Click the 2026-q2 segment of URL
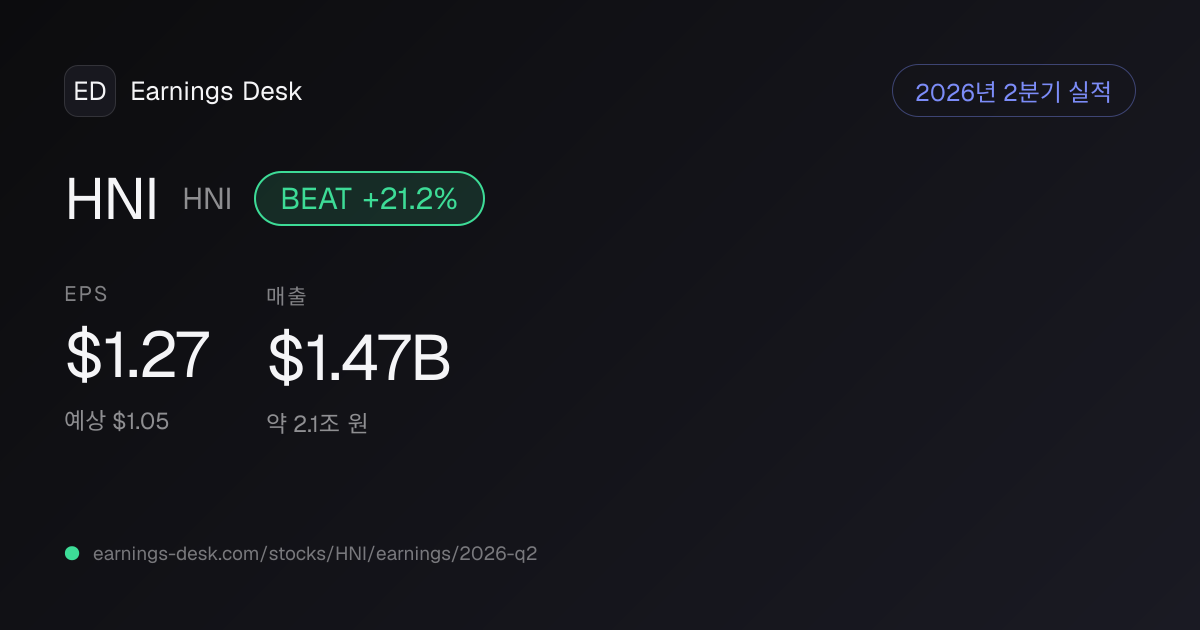Screen dimensions: 1200x630 pyautogui.click(x=500, y=553)
